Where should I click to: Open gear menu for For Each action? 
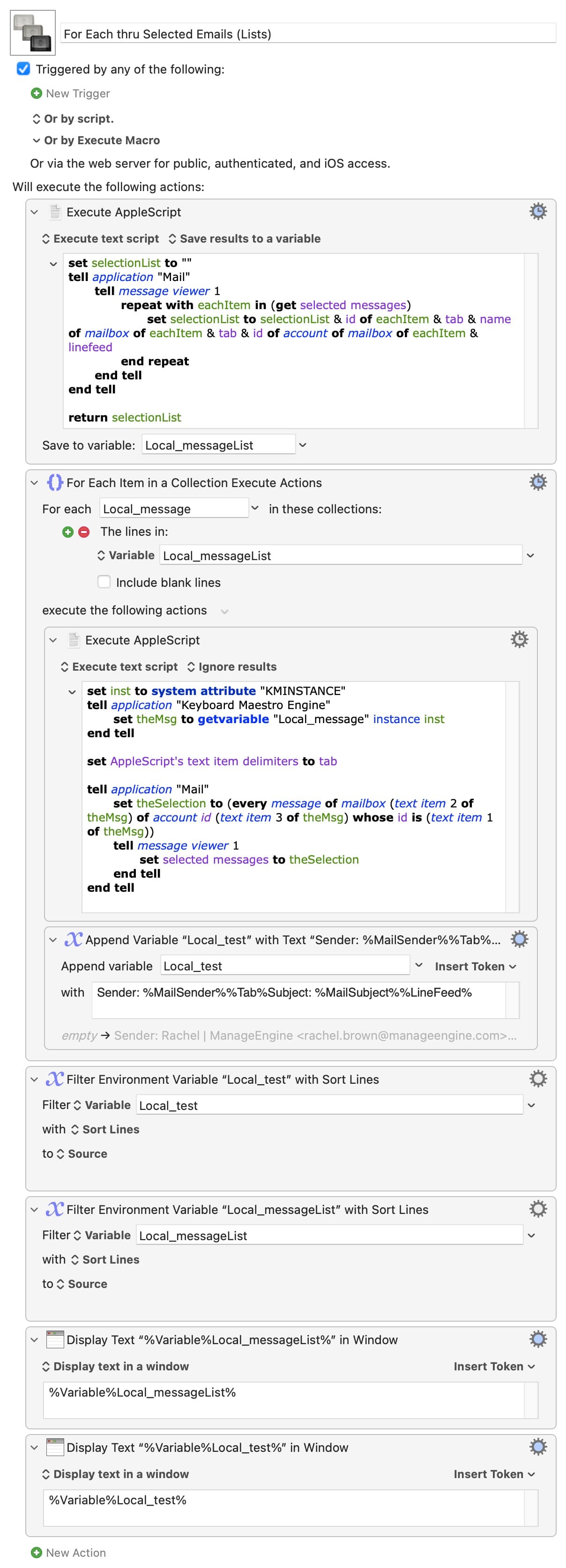(x=537, y=482)
